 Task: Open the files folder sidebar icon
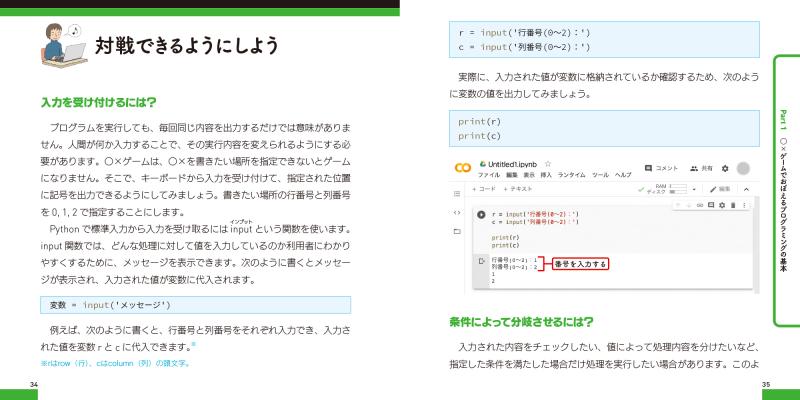click(457, 231)
